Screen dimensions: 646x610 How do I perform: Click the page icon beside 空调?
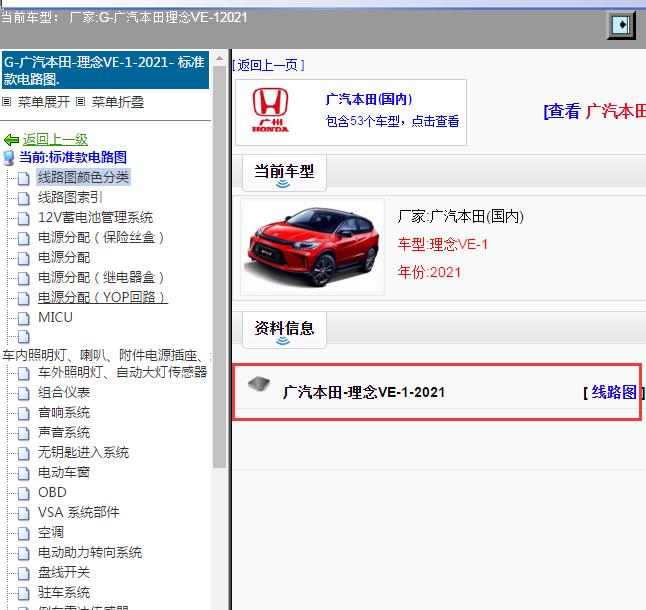tap(24, 533)
